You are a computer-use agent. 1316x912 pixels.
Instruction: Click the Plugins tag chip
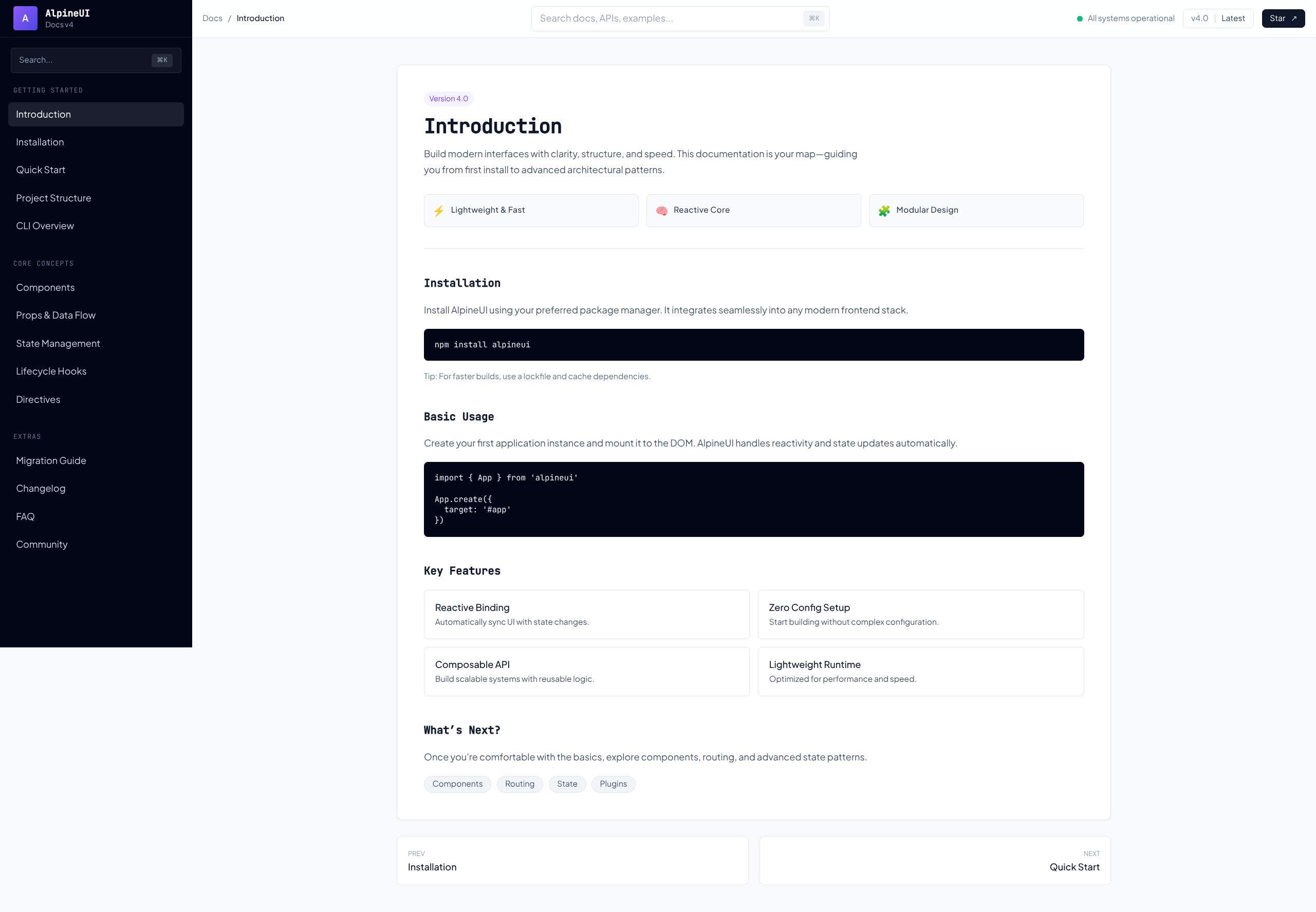click(613, 784)
